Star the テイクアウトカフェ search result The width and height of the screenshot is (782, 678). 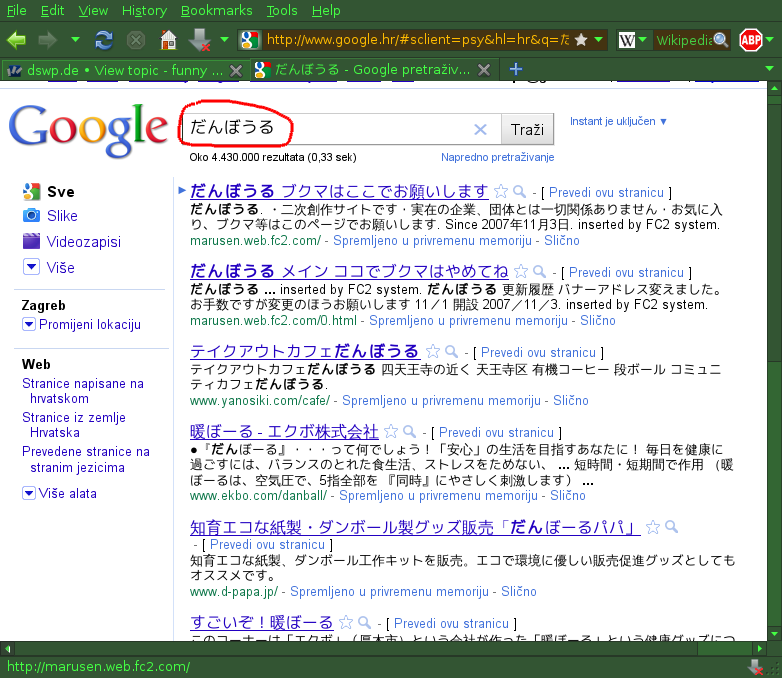coord(433,352)
